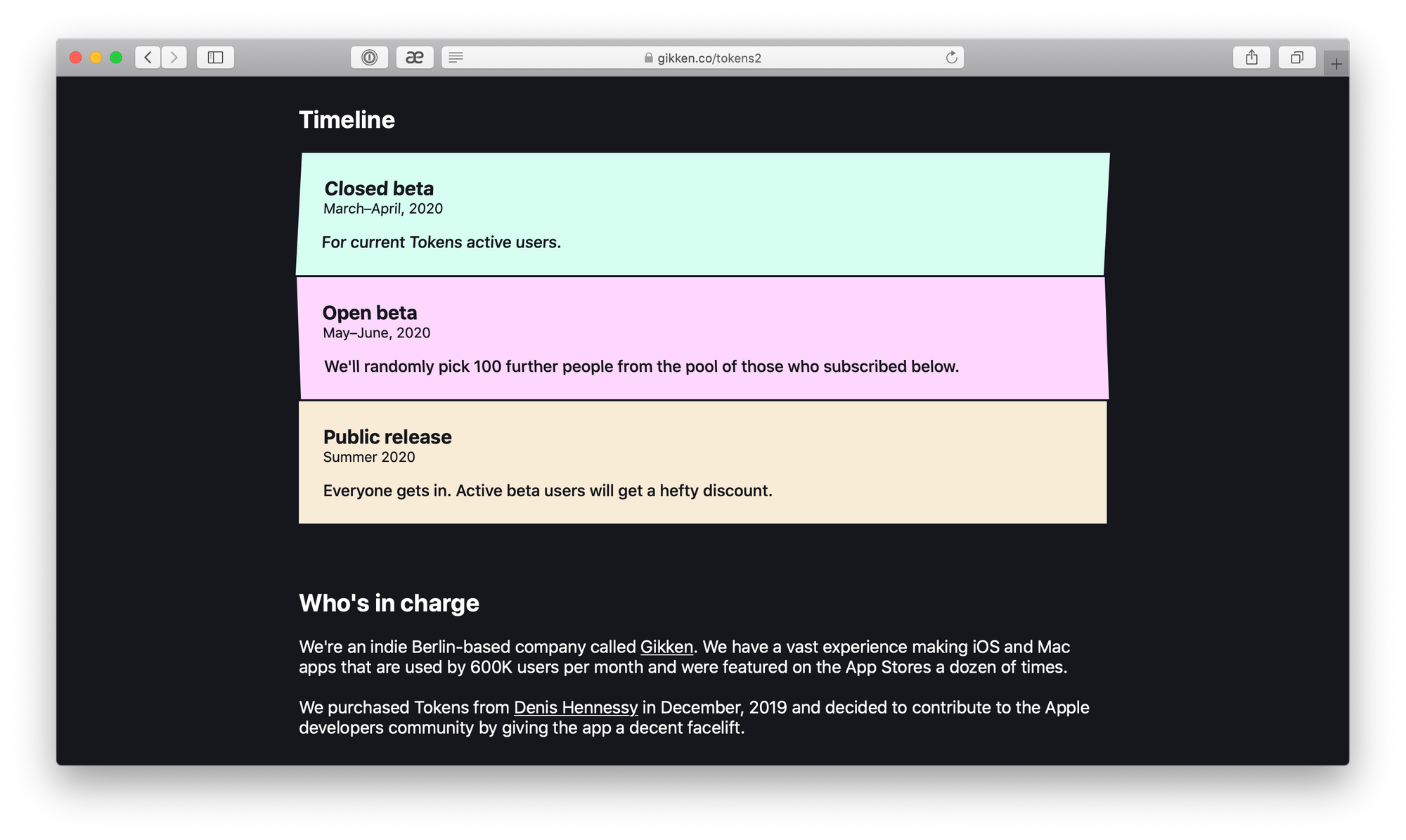Go back using the Safari back arrow

[148, 58]
